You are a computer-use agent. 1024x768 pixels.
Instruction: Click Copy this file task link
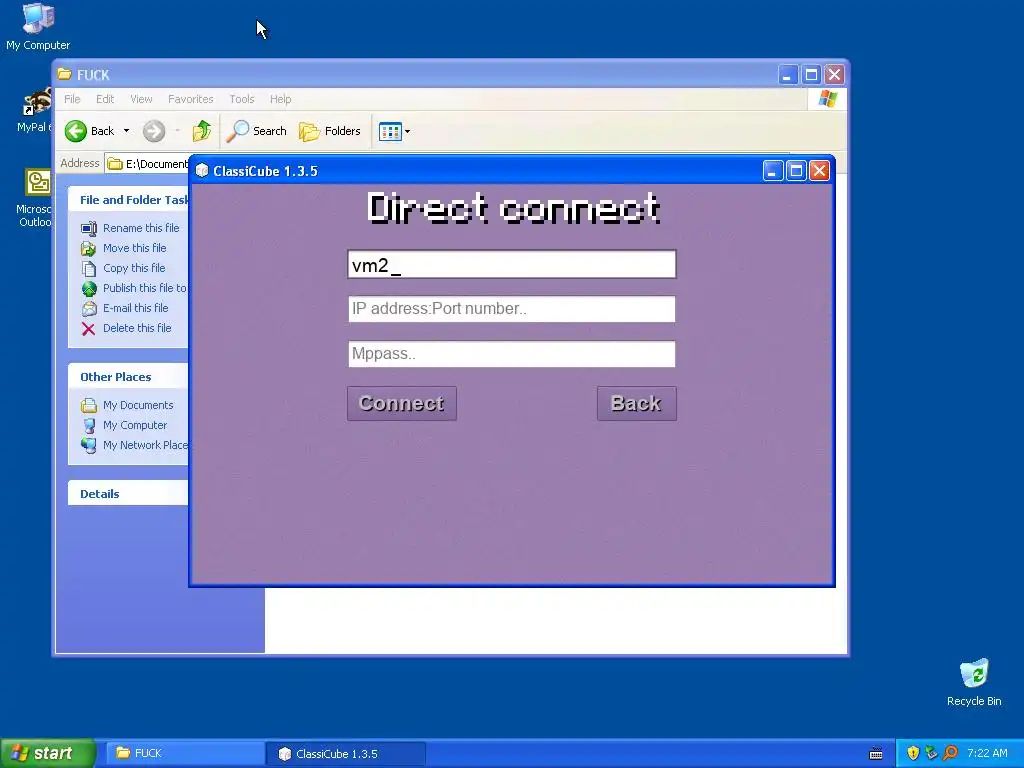point(134,268)
